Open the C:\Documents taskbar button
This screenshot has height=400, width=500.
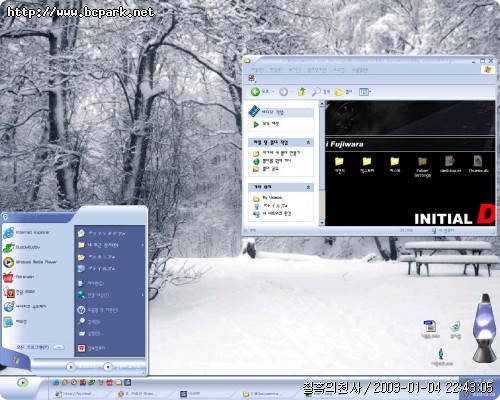(x=262, y=394)
